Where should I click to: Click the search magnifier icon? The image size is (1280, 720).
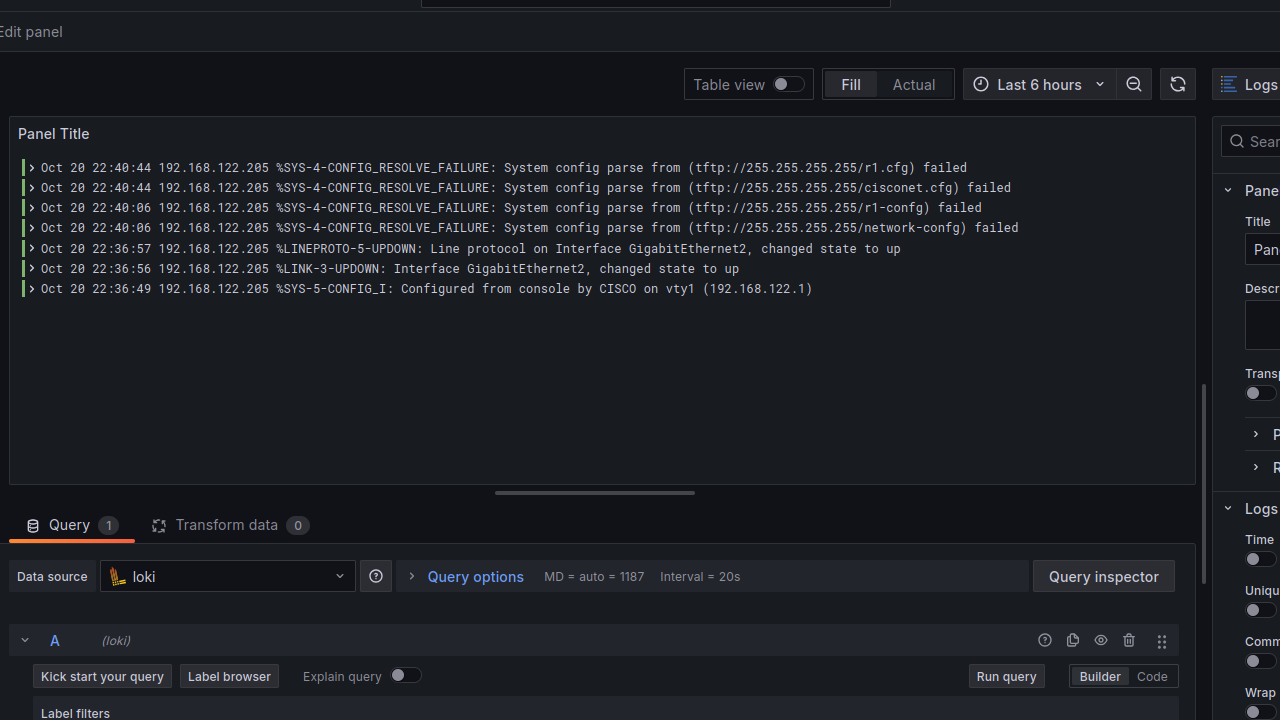(1237, 141)
